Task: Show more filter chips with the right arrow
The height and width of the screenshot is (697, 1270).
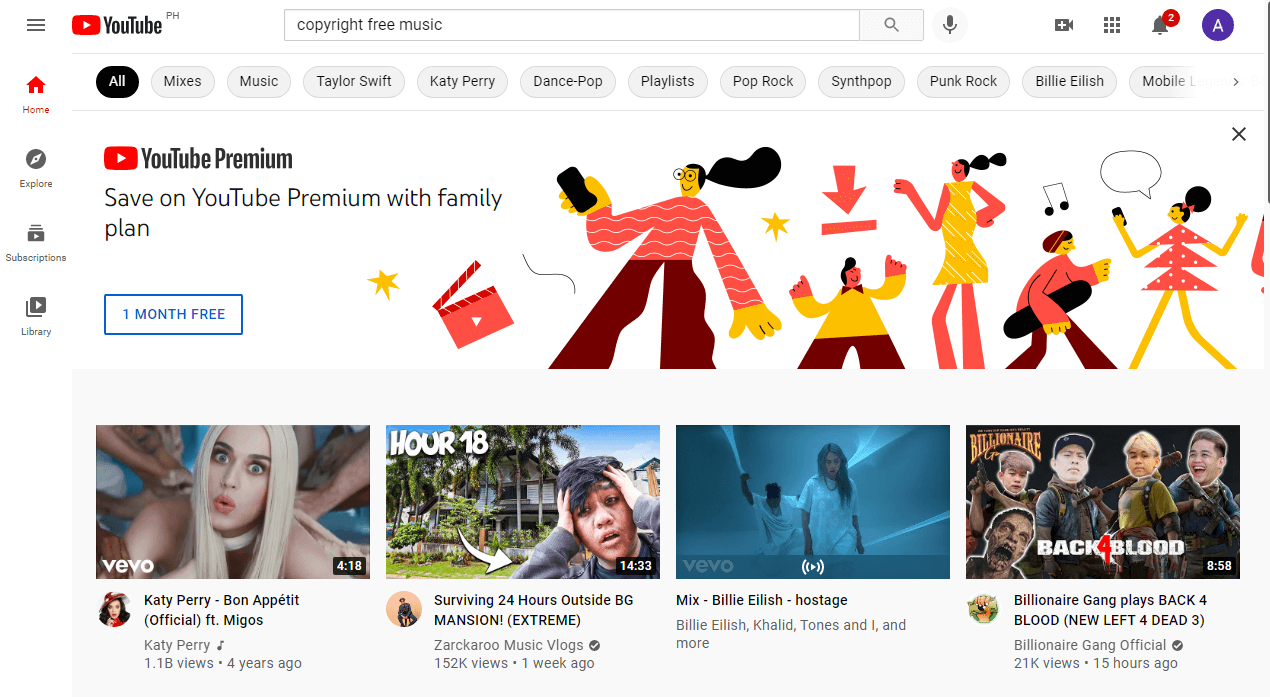Action: 1236,82
